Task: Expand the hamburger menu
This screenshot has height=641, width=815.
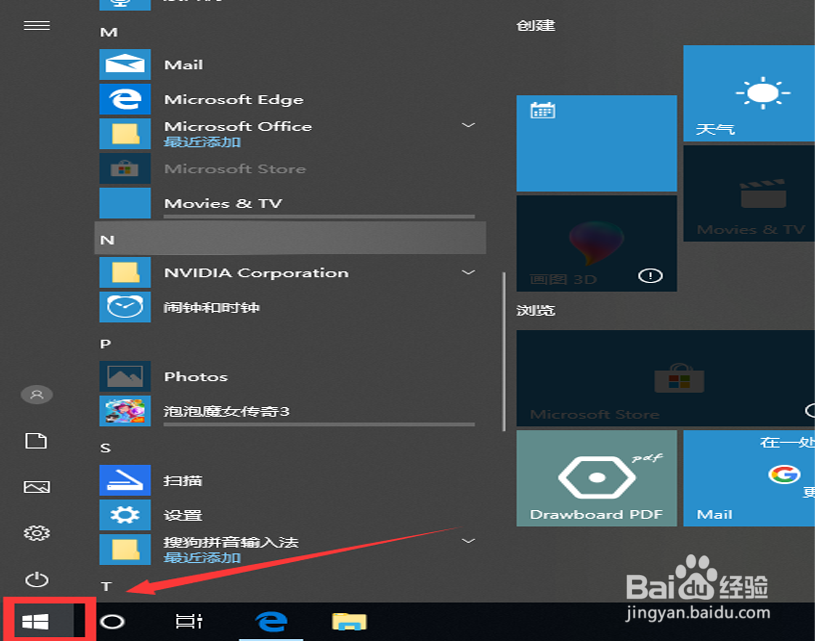Action: coord(37,25)
